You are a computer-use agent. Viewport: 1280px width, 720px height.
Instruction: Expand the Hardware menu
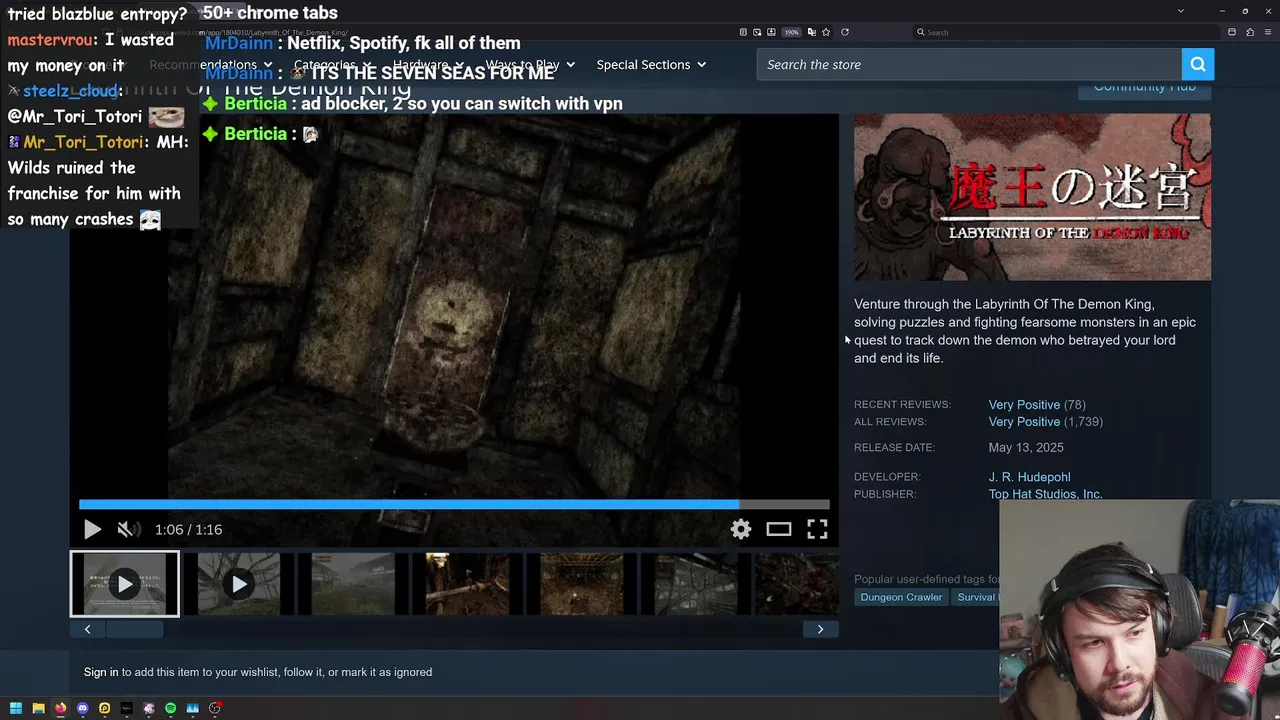click(x=428, y=64)
